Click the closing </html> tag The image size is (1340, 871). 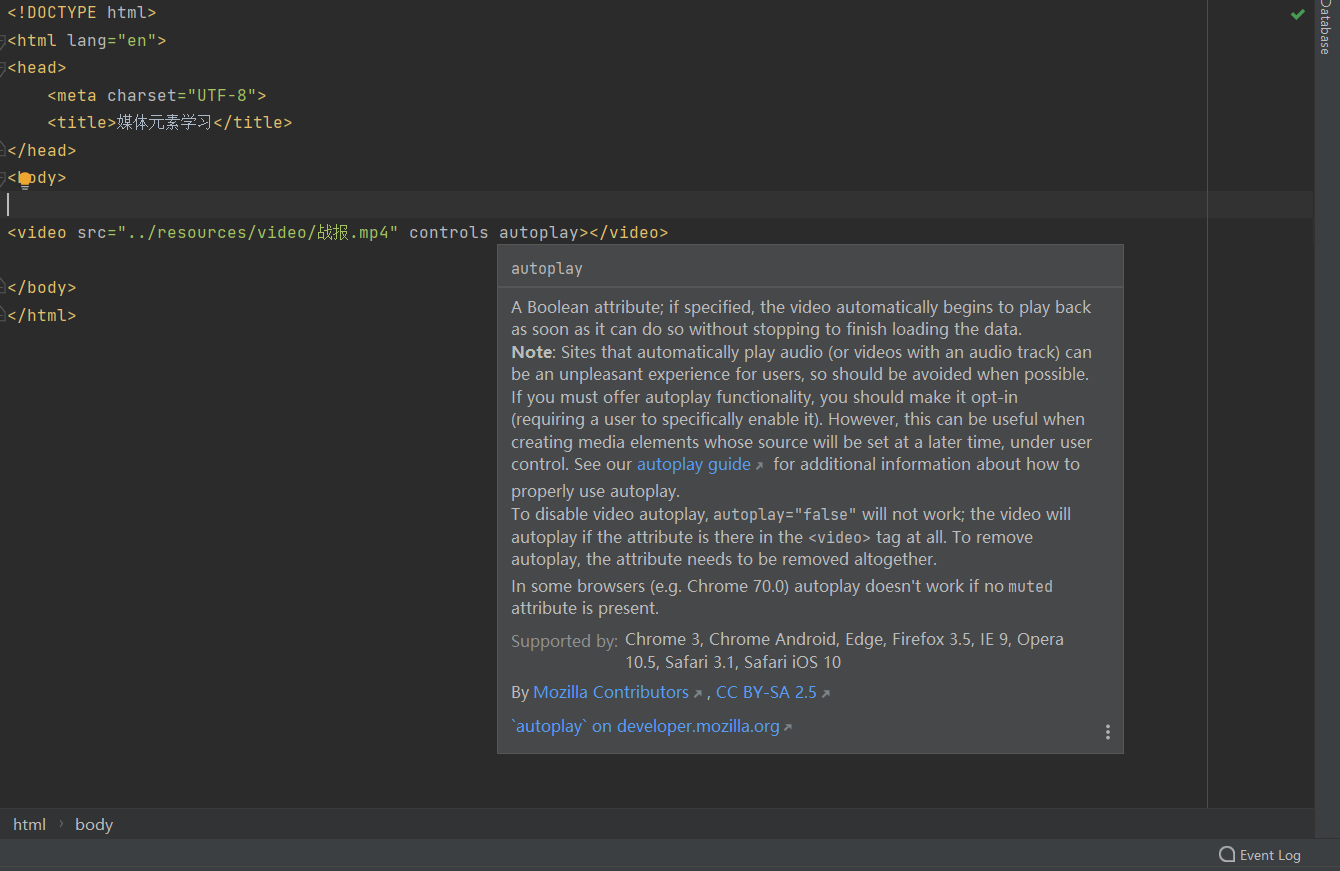pyautogui.click(x=42, y=315)
